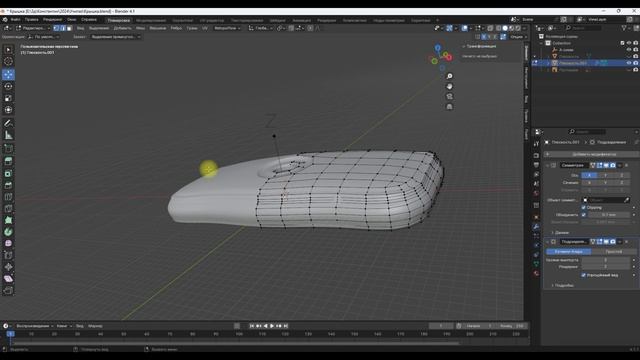Toggle the optimal display checkbox in subdivision modifier

(584, 275)
